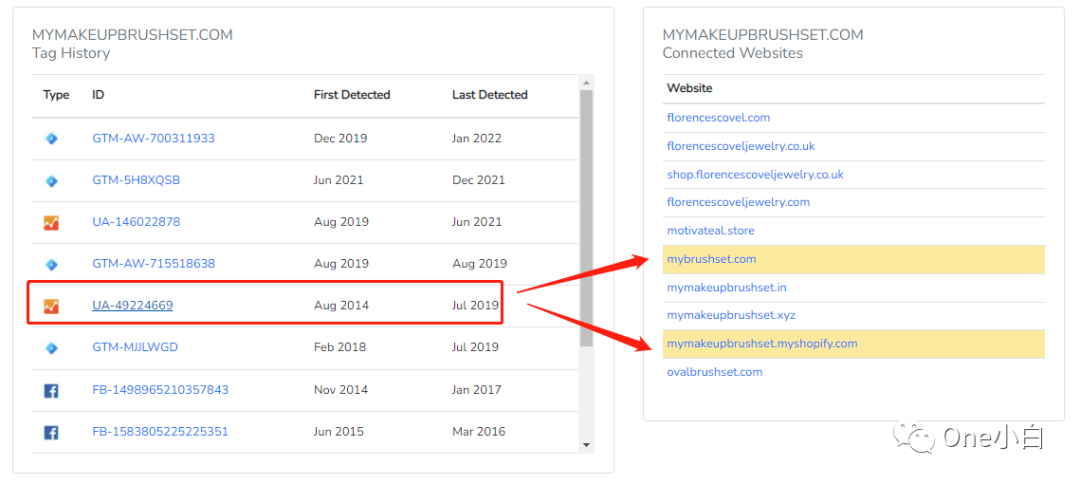Click the Tag History scrollbar down arrow
The height and width of the screenshot is (484, 1080).
point(586,445)
